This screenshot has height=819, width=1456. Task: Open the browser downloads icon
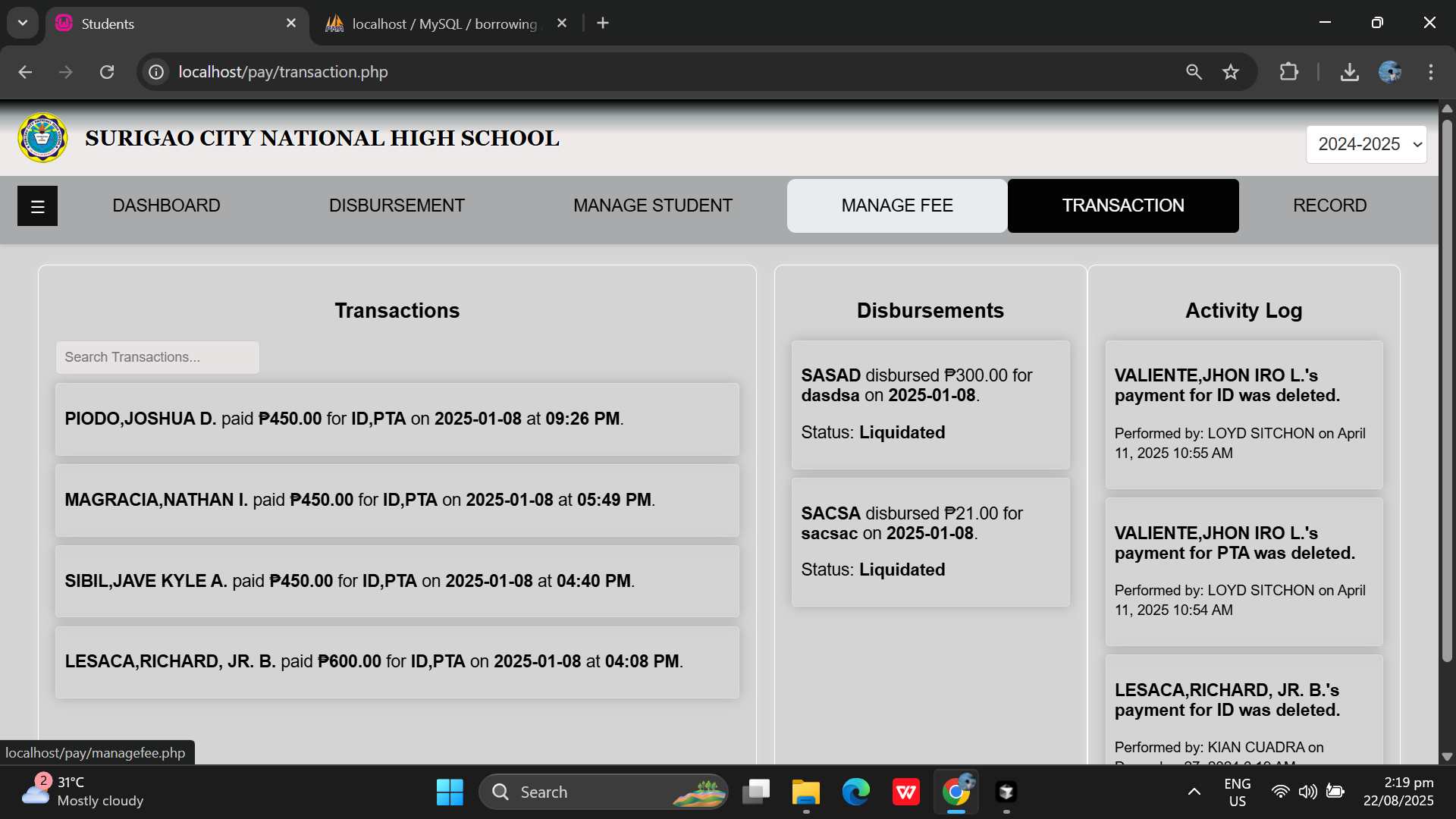point(1349,72)
